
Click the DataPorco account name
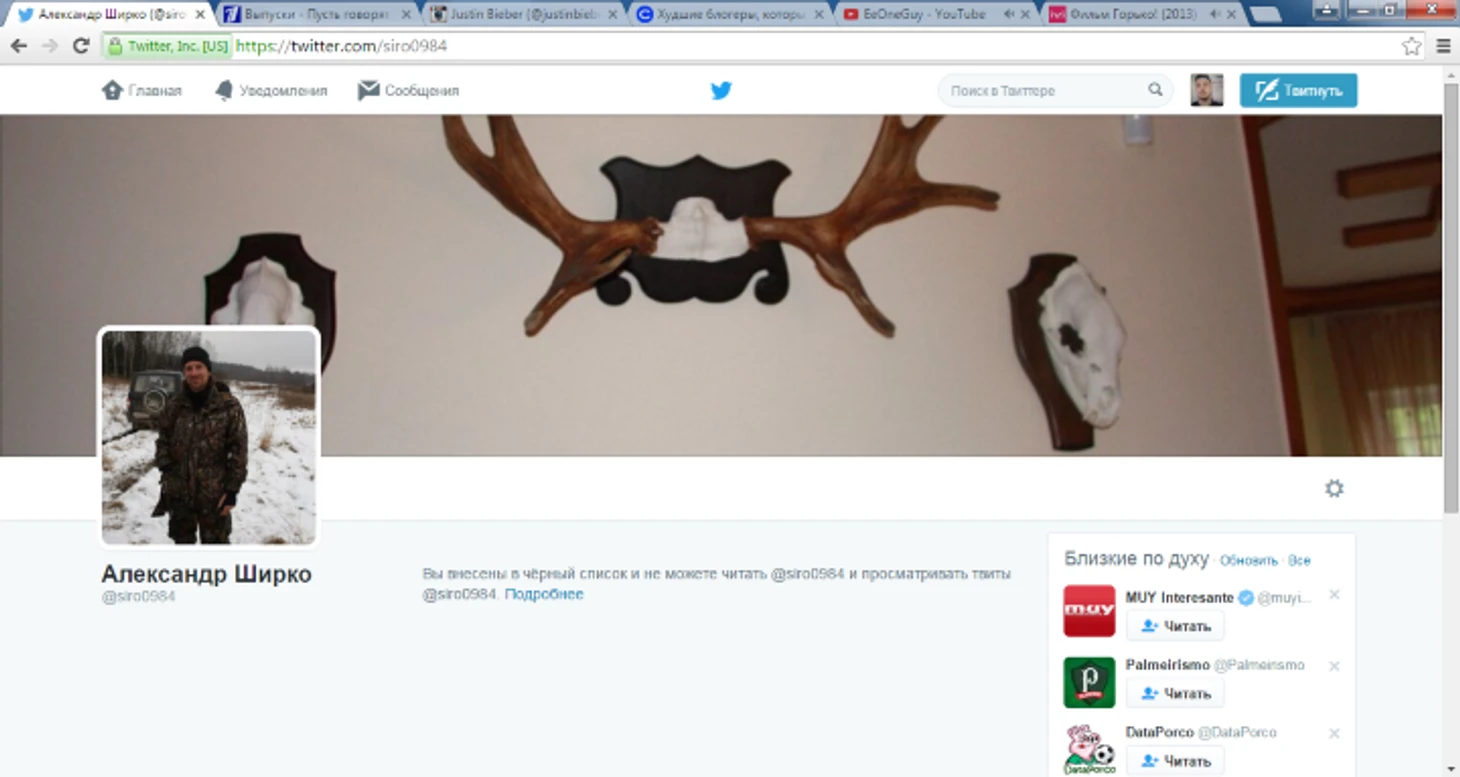1160,732
